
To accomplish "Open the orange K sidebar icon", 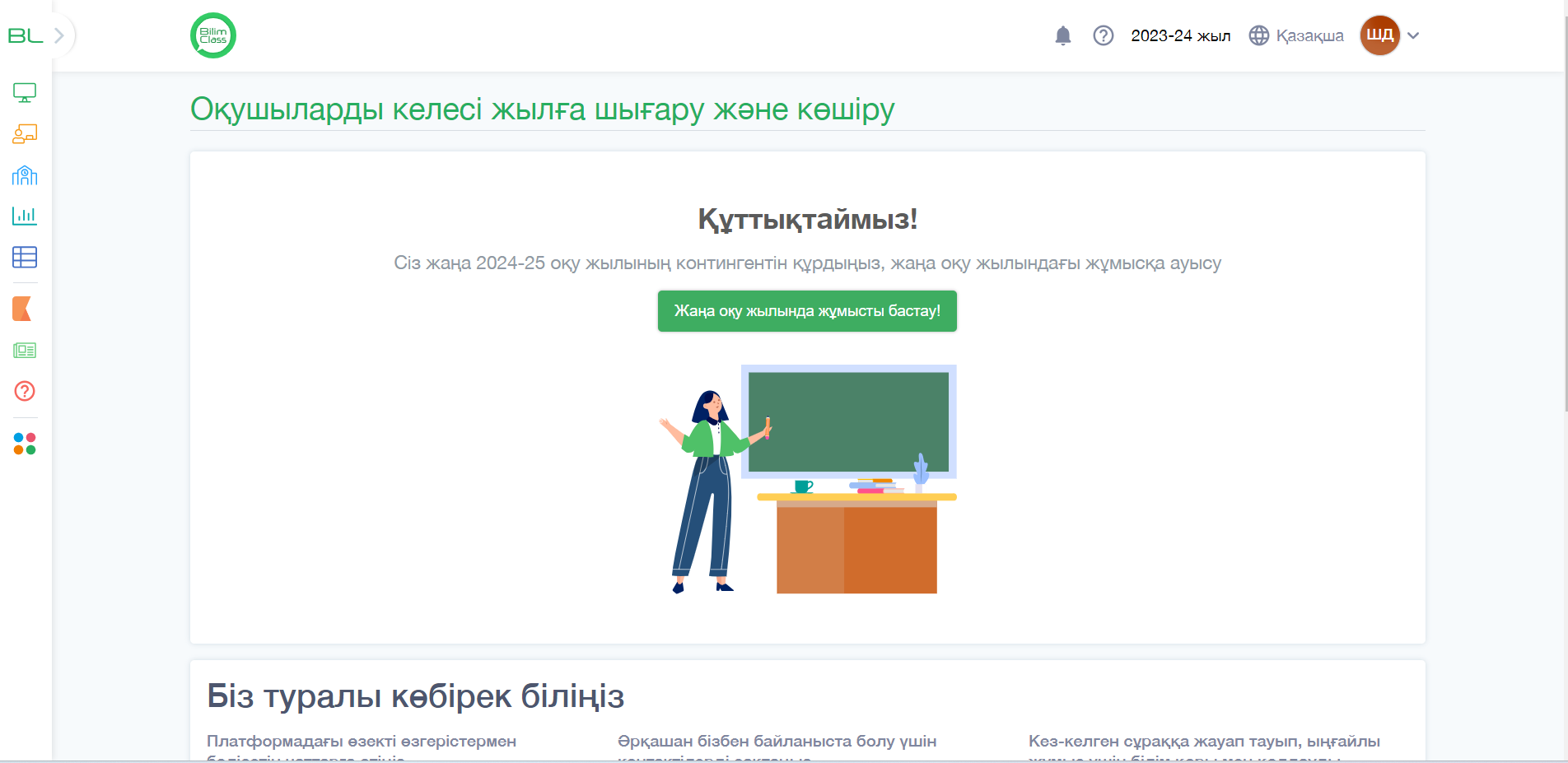I will [x=22, y=309].
